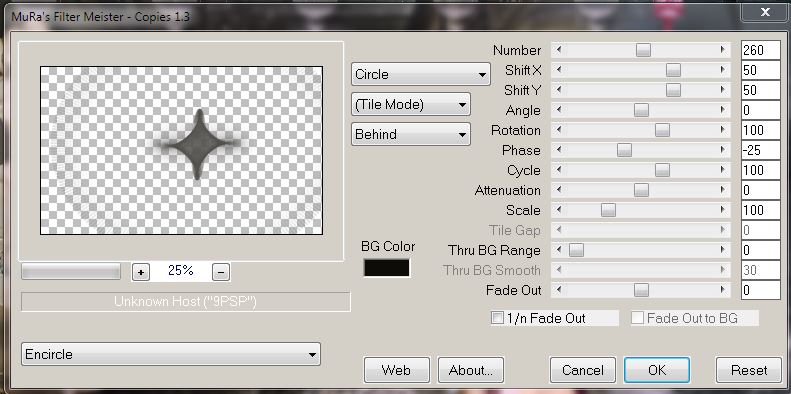Click the Number slider's right arrow
791x394 pixels.
pos(722,50)
